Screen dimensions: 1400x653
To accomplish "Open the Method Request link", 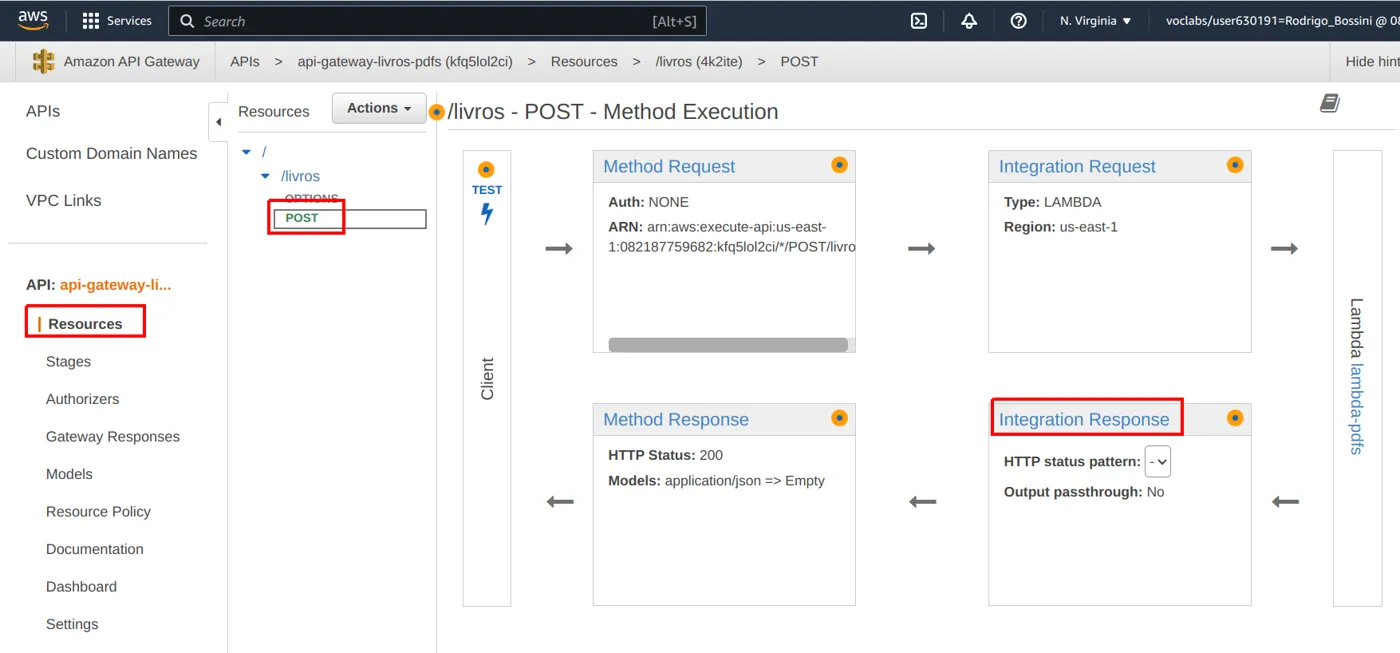I will point(669,167).
